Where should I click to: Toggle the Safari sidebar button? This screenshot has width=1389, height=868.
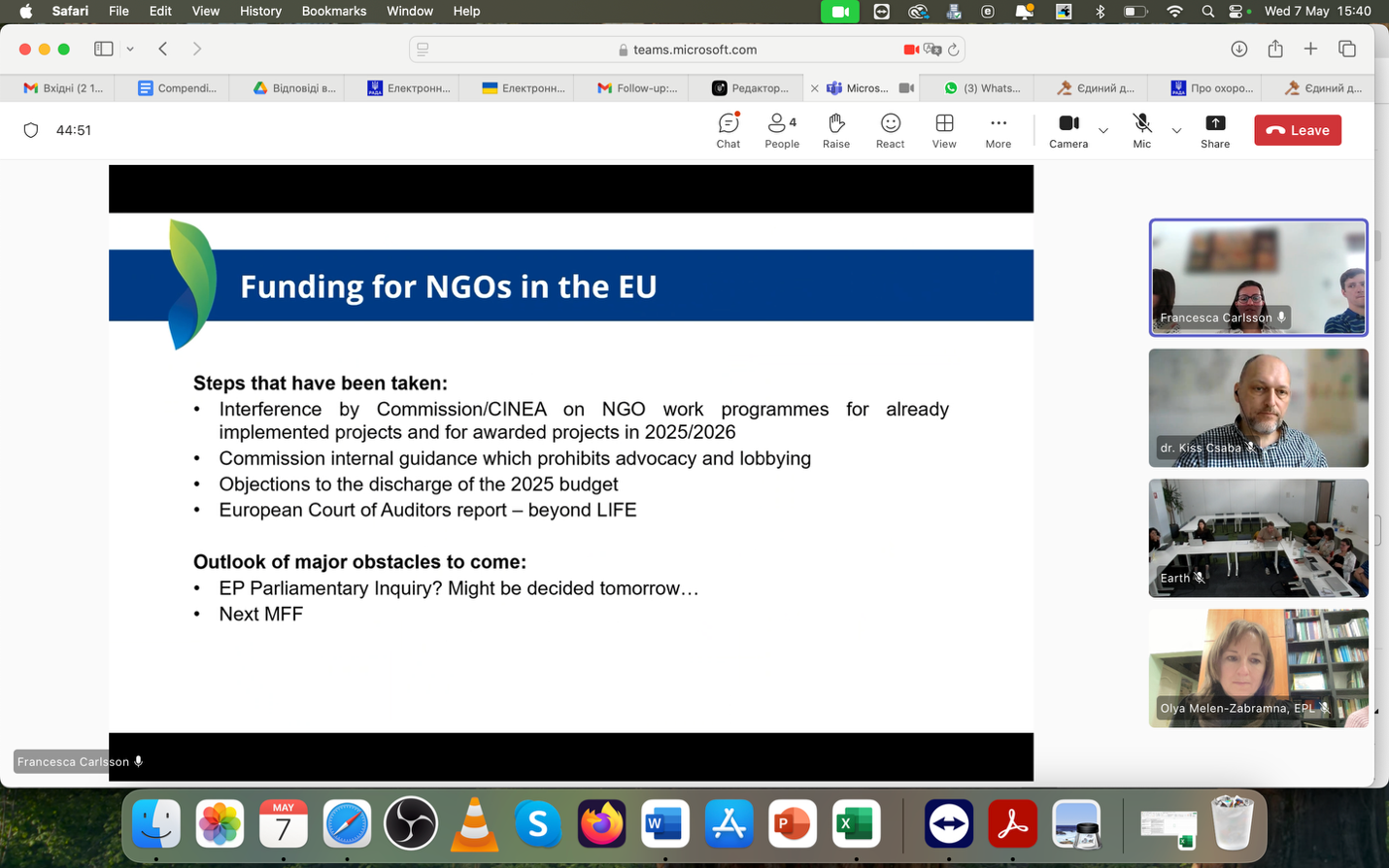click(x=104, y=49)
